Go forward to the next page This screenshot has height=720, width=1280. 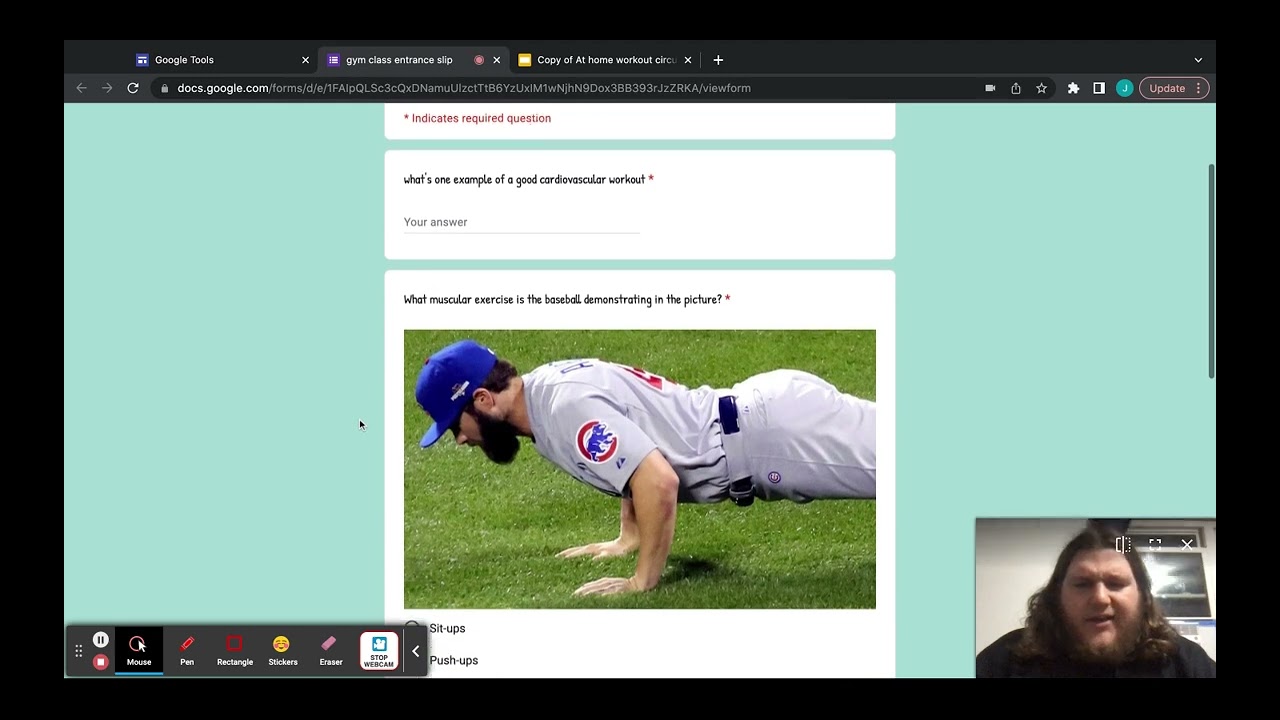107,88
